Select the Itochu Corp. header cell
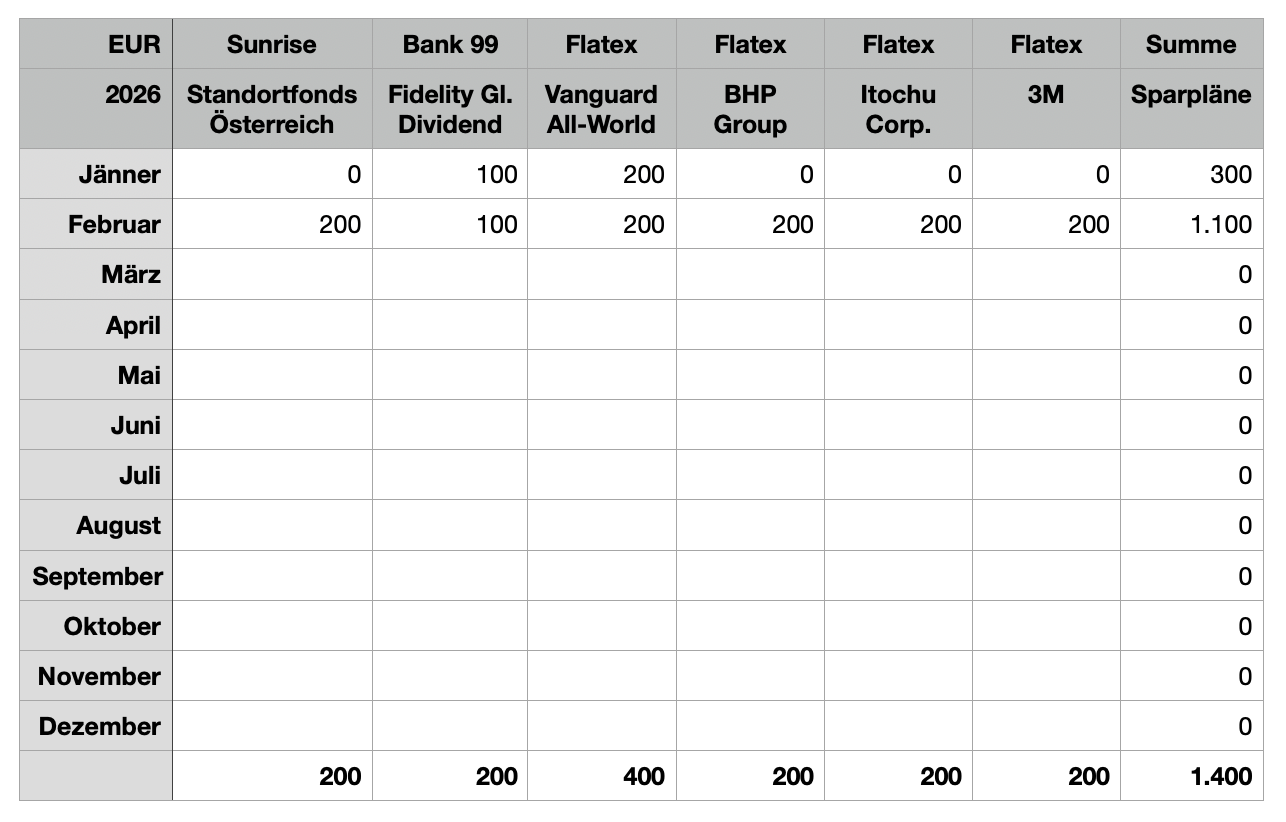1286x822 pixels. click(898, 109)
